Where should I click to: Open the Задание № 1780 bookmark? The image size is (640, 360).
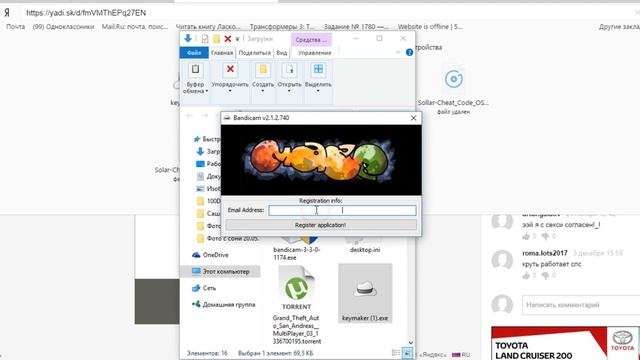point(356,27)
